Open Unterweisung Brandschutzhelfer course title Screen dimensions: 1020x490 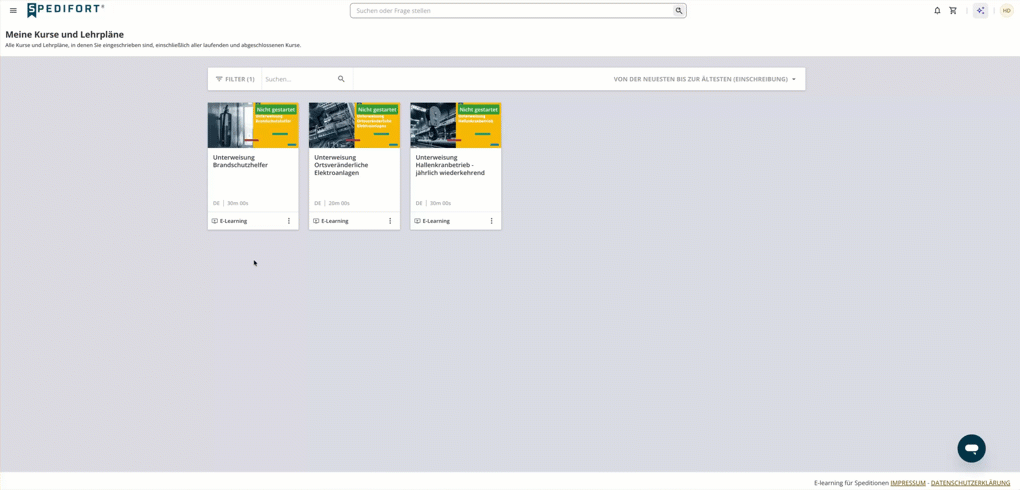point(240,161)
